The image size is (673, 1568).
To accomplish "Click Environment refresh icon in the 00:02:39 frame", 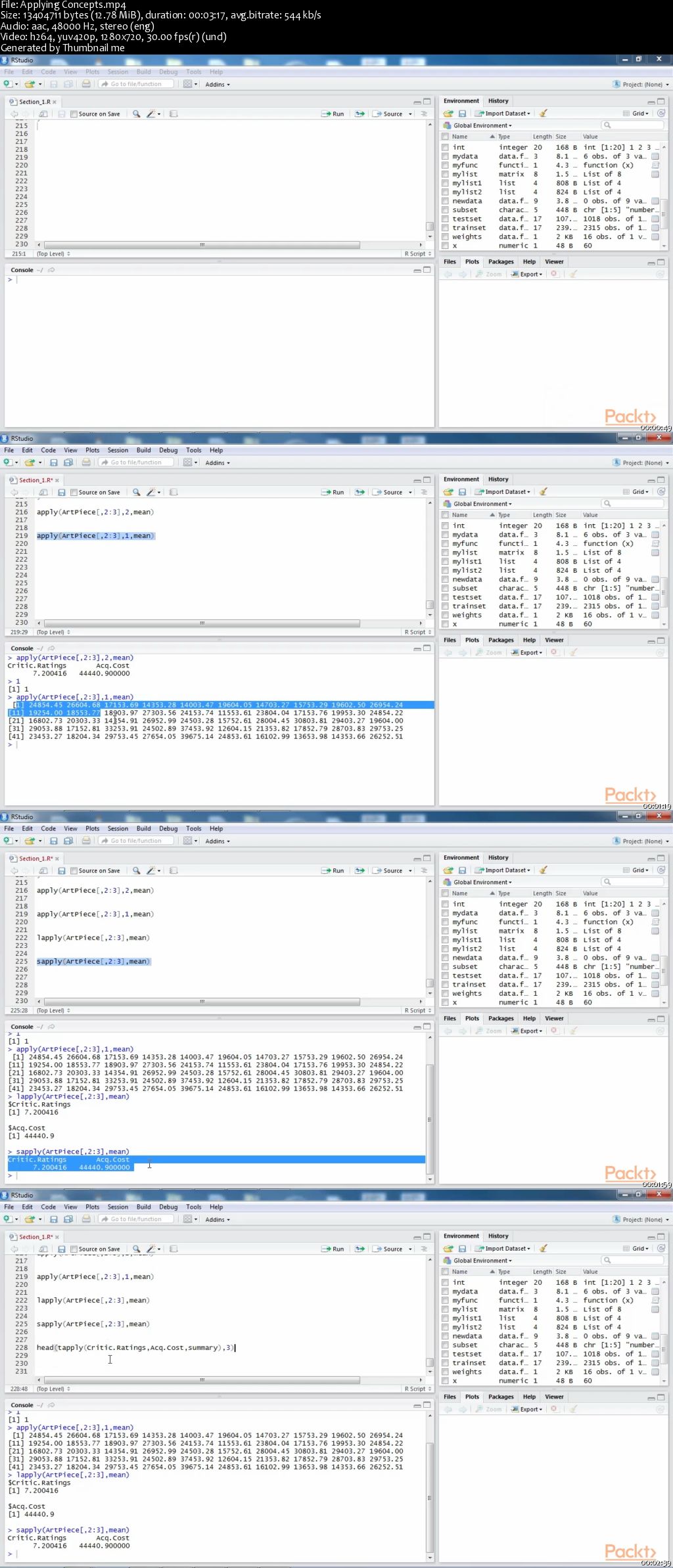I will click(661, 1249).
